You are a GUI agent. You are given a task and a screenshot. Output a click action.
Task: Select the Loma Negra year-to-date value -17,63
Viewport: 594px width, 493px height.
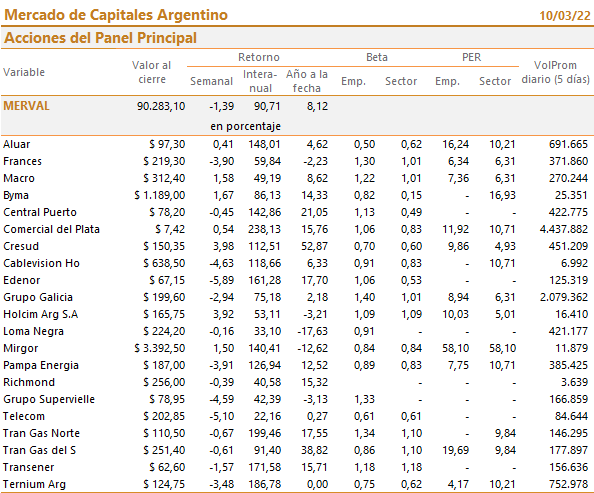tap(313, 331)
